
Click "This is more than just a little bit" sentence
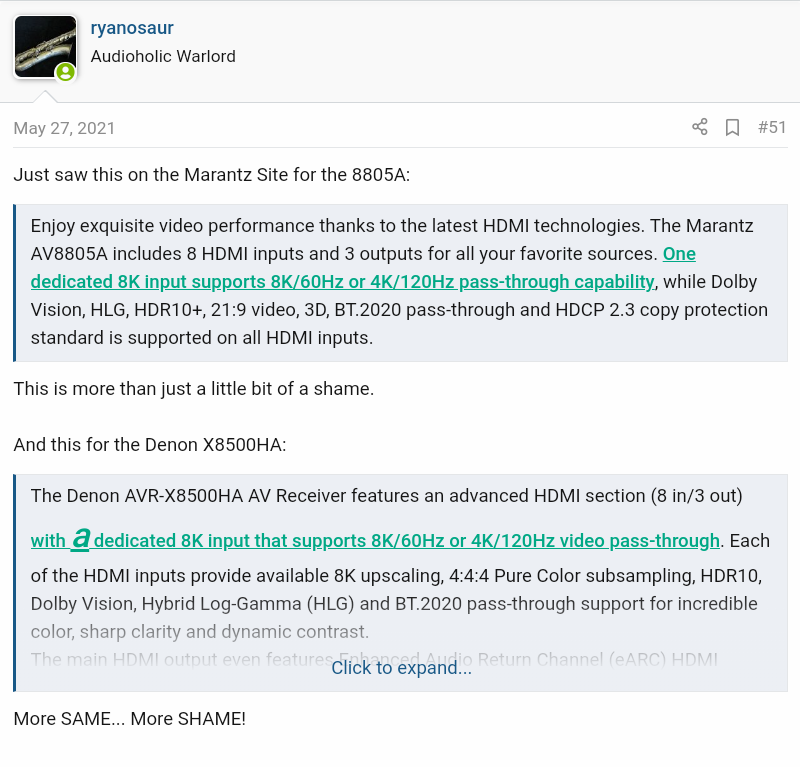point(193,388)
